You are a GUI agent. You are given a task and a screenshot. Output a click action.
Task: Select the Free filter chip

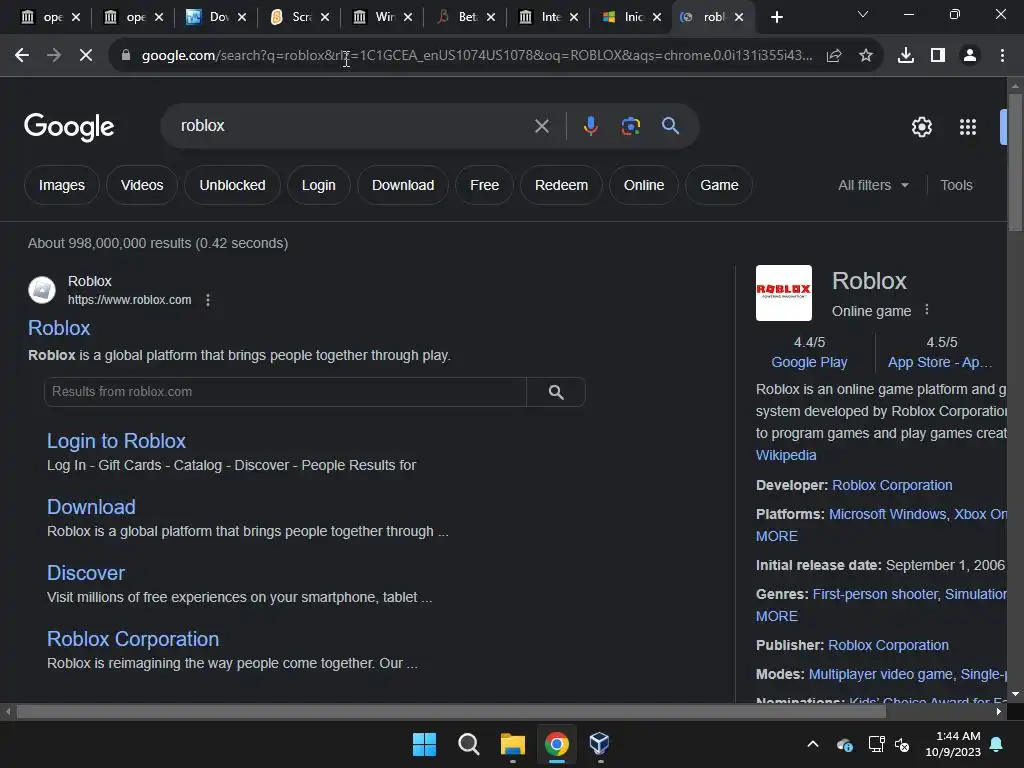pyautogui.click(x=484, y=185)
